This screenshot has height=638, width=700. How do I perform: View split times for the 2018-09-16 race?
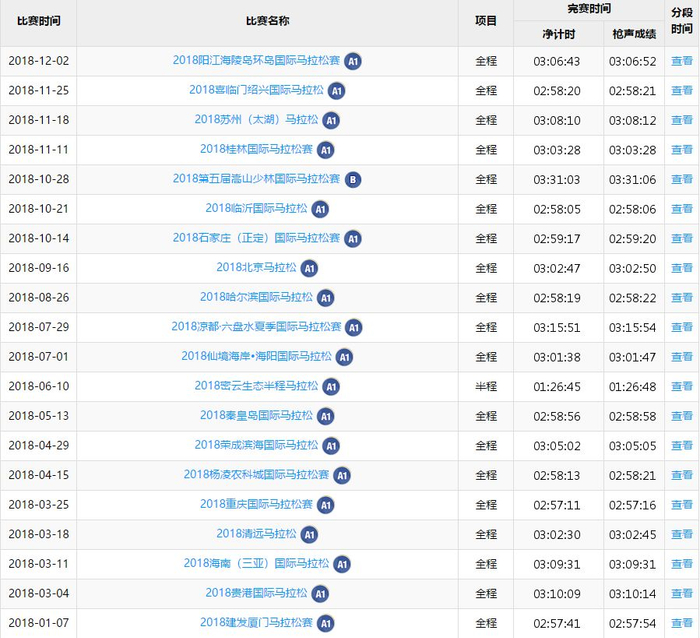point(681,268)
